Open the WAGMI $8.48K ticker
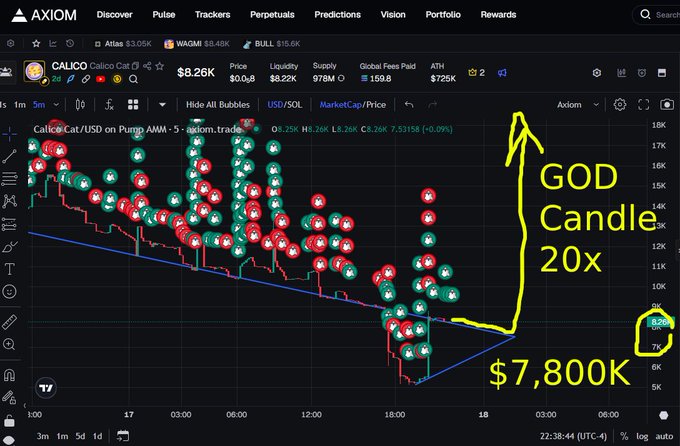The height and width of the screenshot is (446, 680). click(x=196, y=44)
